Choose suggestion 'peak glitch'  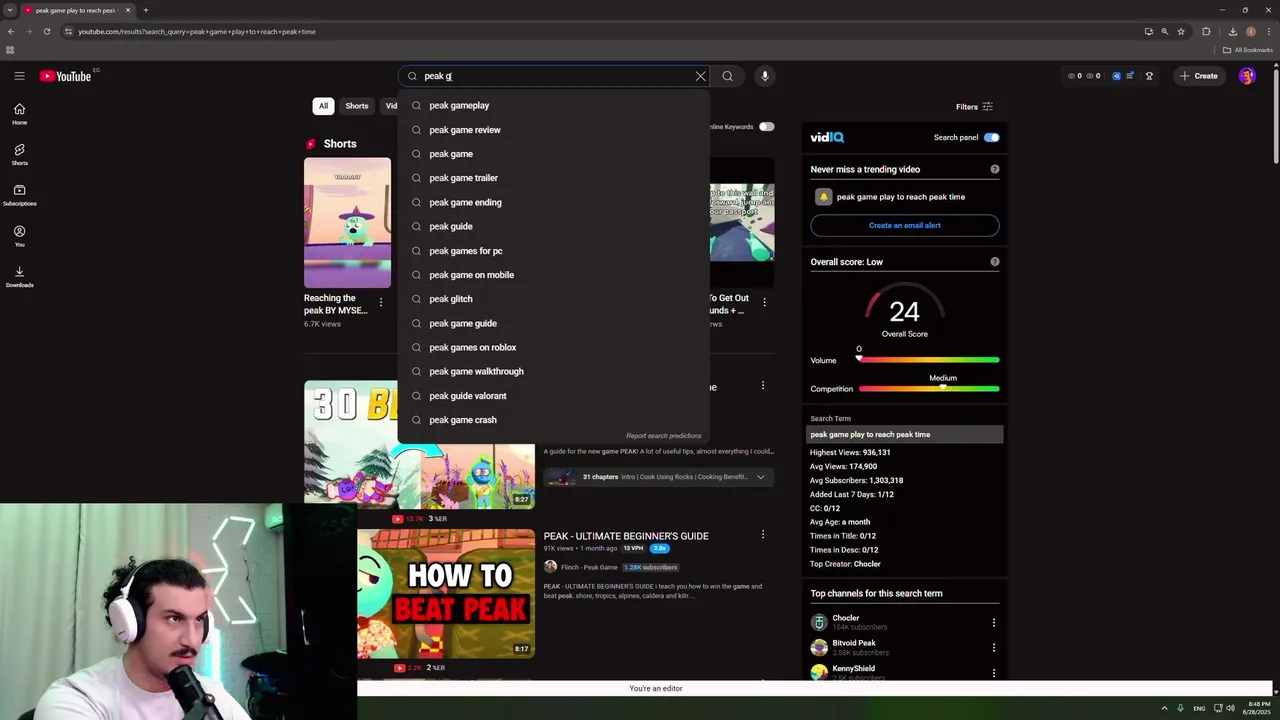tap(553, 299)
